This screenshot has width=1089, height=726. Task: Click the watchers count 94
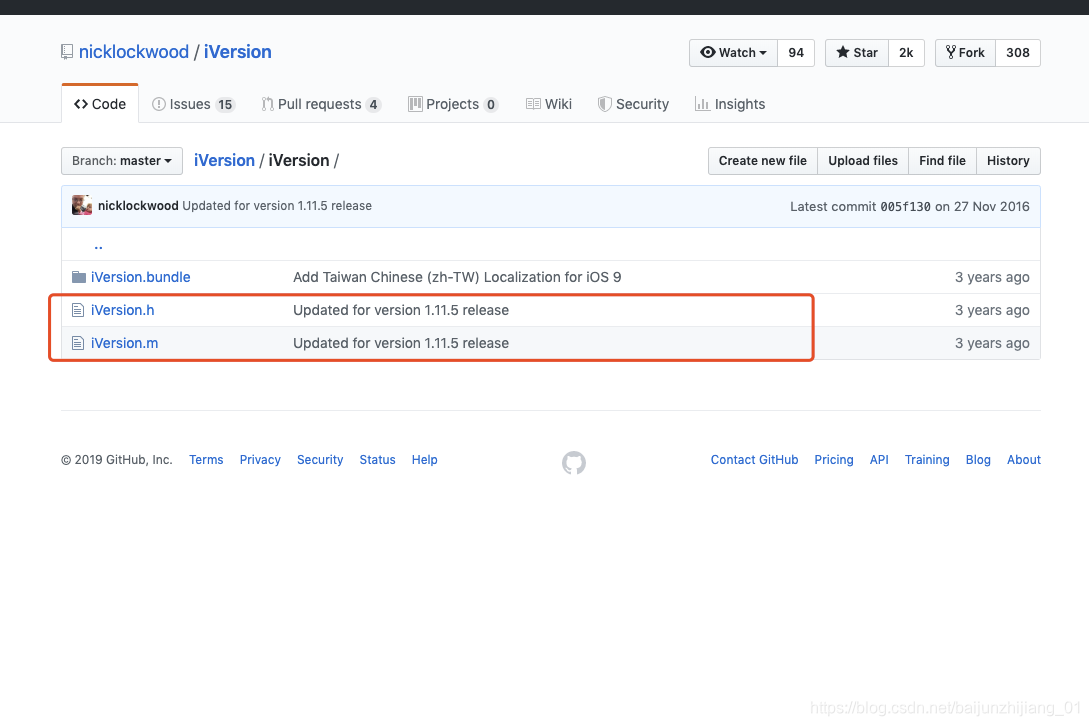(796, 53)
